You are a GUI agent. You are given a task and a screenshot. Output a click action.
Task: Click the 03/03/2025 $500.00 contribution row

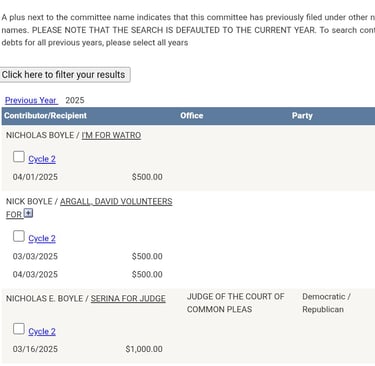[x=88, y=256]
